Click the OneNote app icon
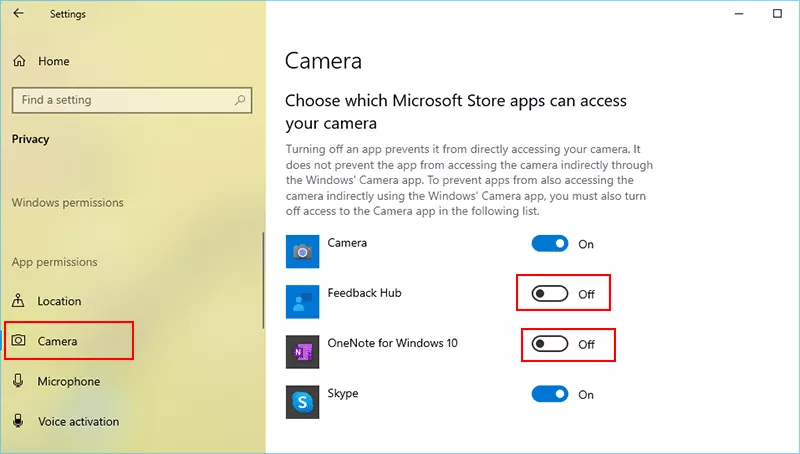800x454 pixels. tap(301, 350)
